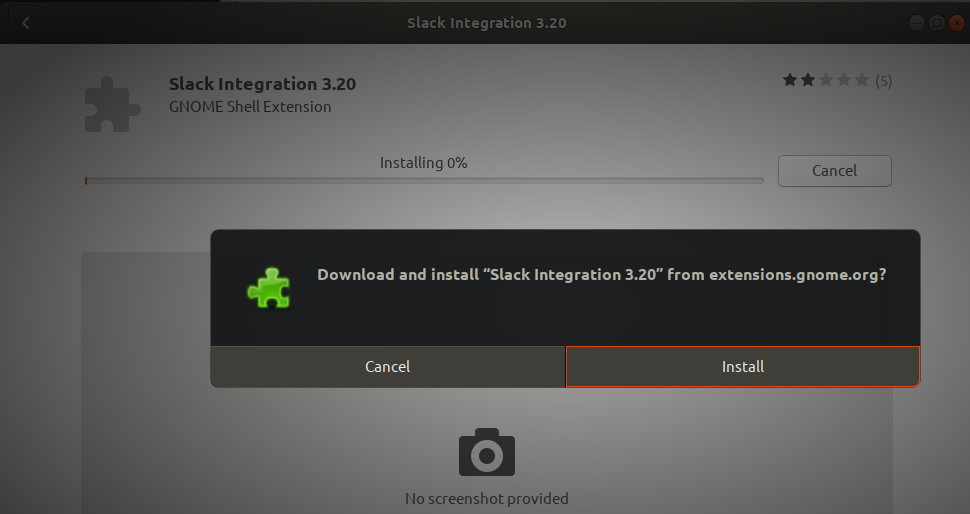Screen dimensions: 970x514
Task: Click "GNOME Shell Extension" subtitle
Action: (250, 106)
